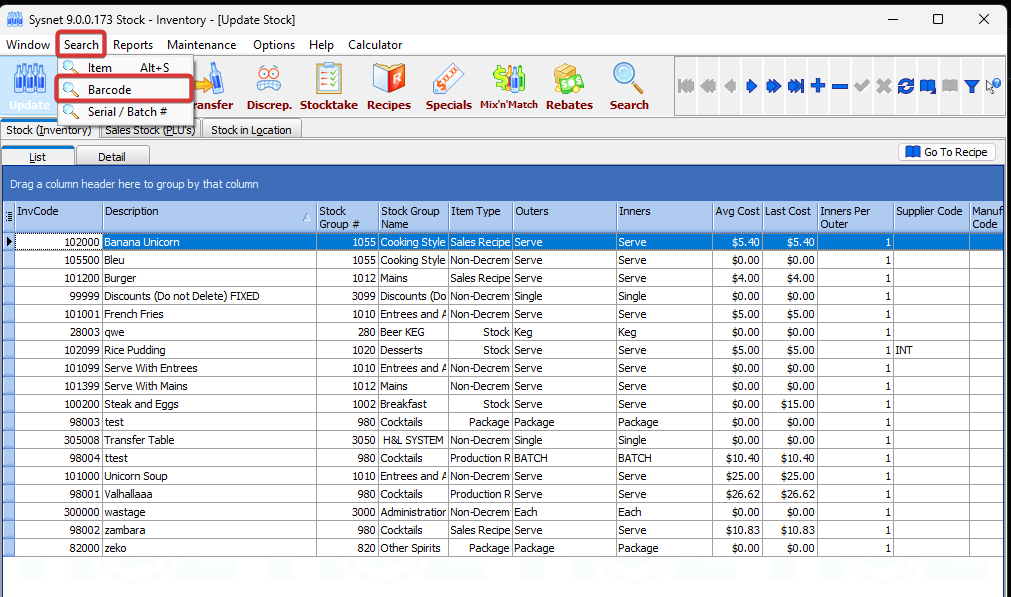
Task: Click the blue book bookmark icon
Action: (928, 86)
